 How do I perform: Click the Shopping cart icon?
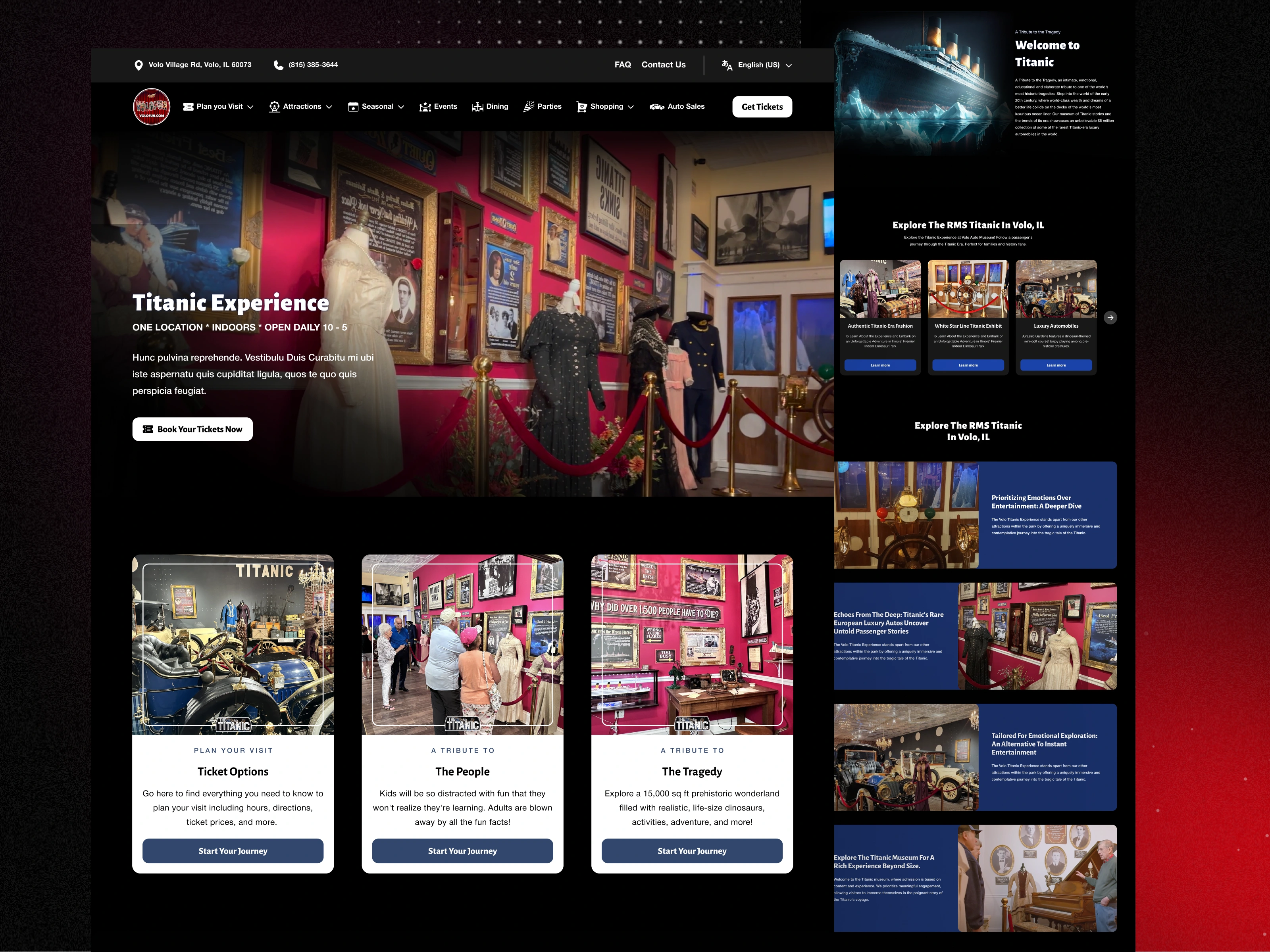pyautogui.click(x=581, y=107)
